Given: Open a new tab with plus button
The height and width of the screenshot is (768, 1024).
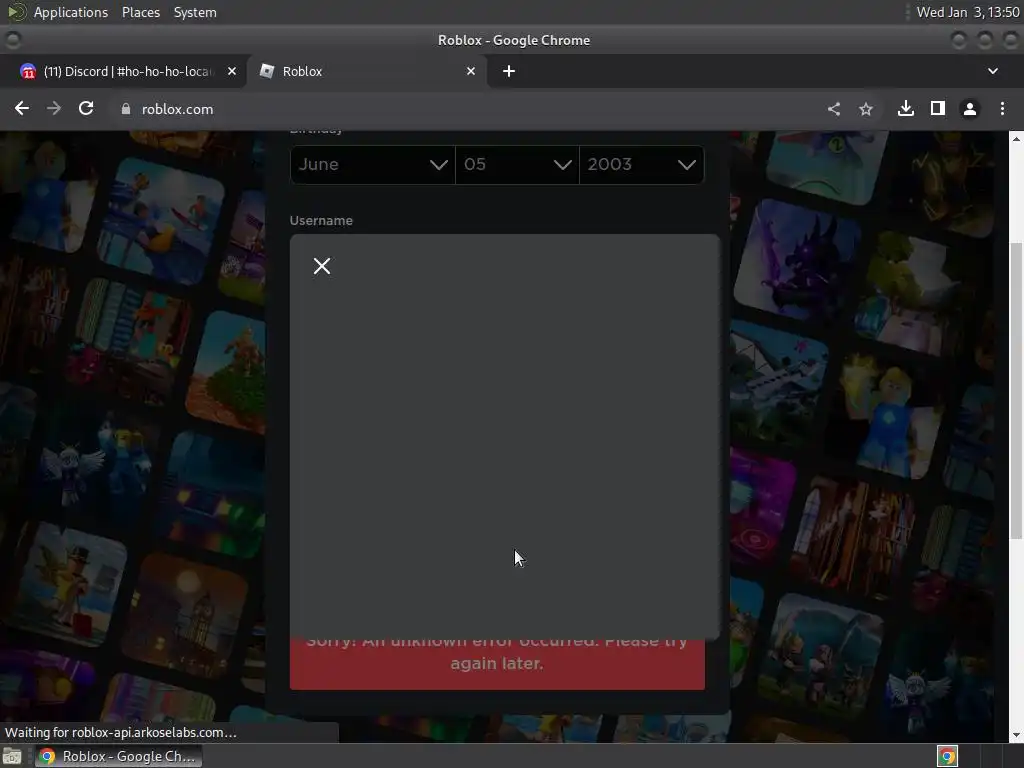Looking at the screenshot, I should [509, 71].
